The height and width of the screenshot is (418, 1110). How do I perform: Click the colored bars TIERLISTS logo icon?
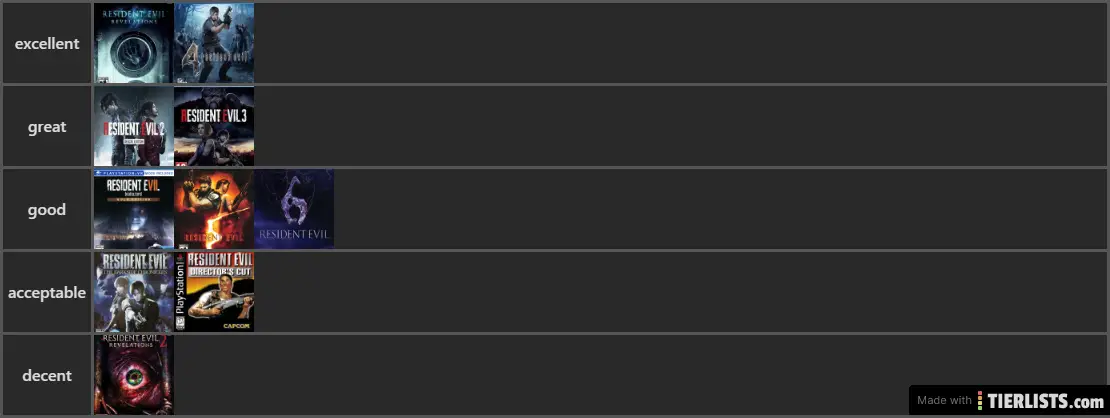point(980,400)
